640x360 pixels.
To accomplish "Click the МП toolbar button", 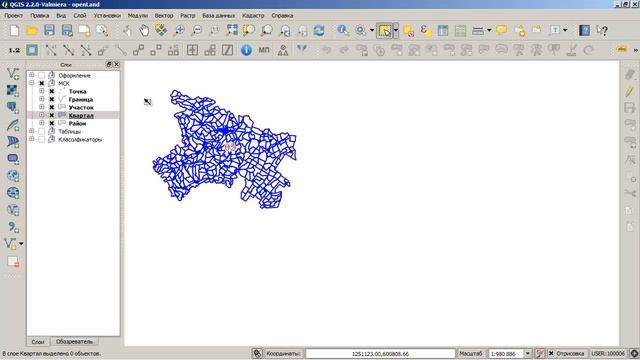I will [x=264, y=50].
